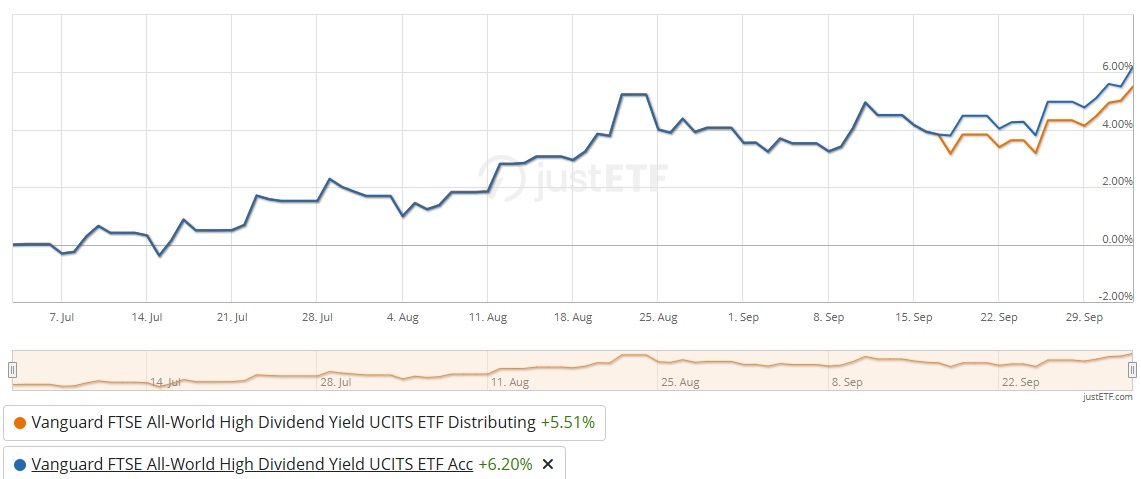Grab the right handle of the range navigator
The image size is (1141, 479).
1132,369
